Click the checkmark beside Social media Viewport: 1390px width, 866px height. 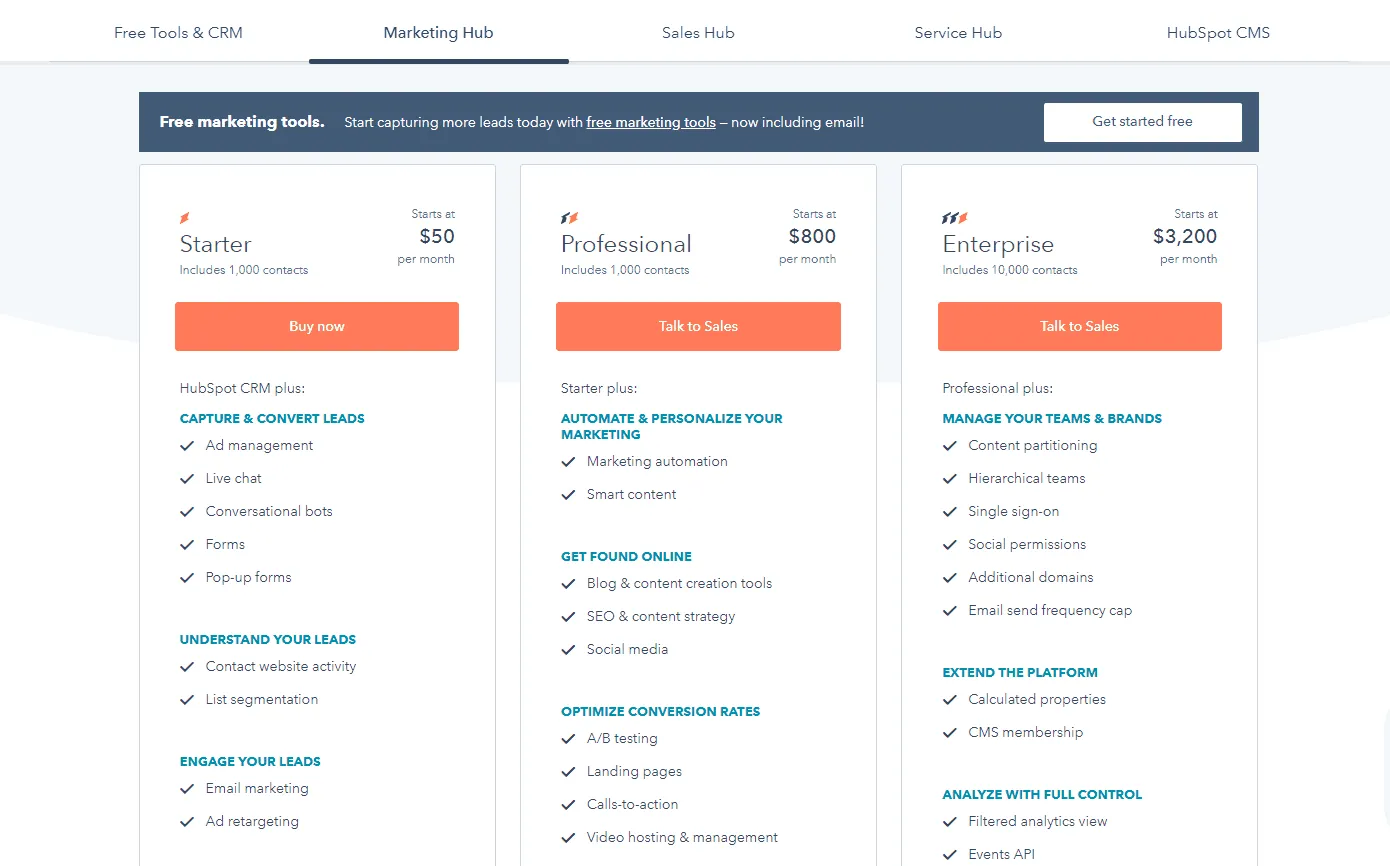[568, 650]
